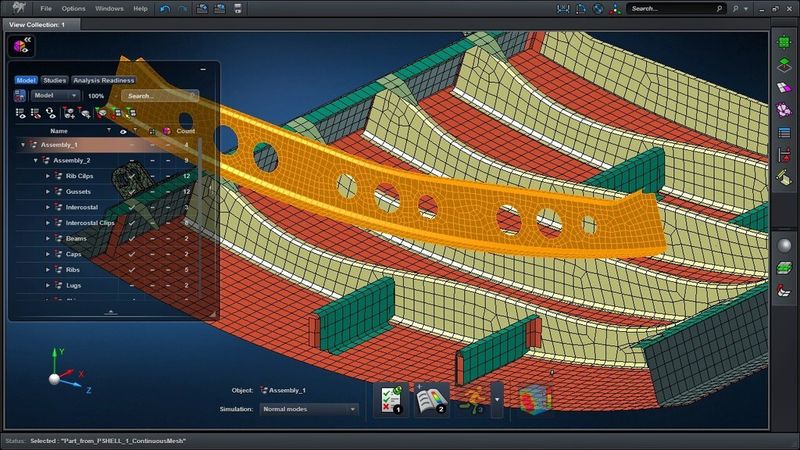Viewport: 800px width, 450px height.
Task: Toggle visibility checkmark for Caps
Action: (x=132, y=254)
